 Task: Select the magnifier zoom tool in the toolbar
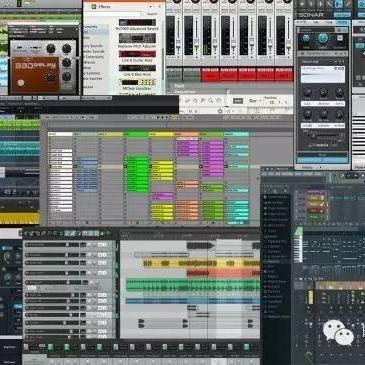211,100
